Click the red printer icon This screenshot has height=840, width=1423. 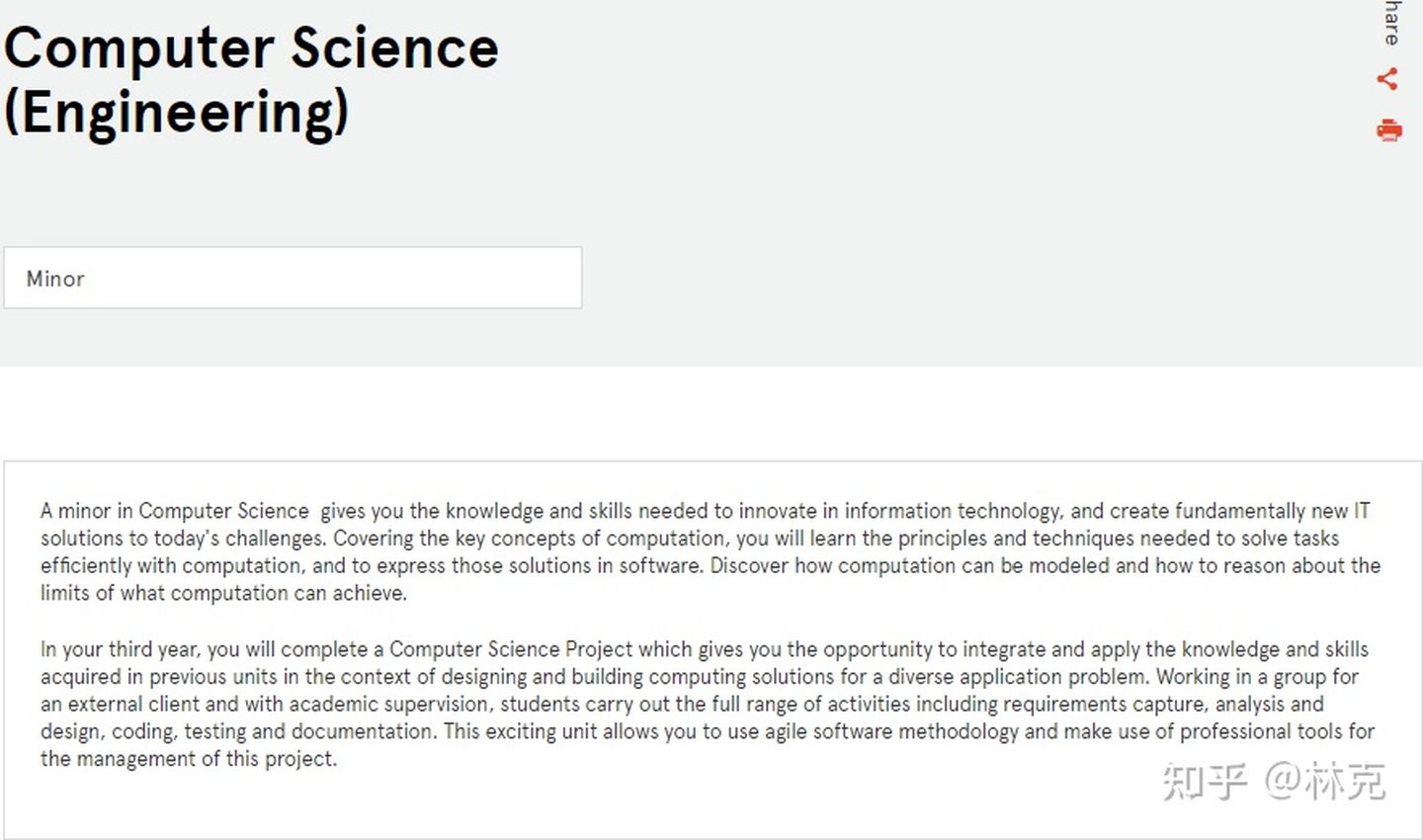tap(1388, 129)
